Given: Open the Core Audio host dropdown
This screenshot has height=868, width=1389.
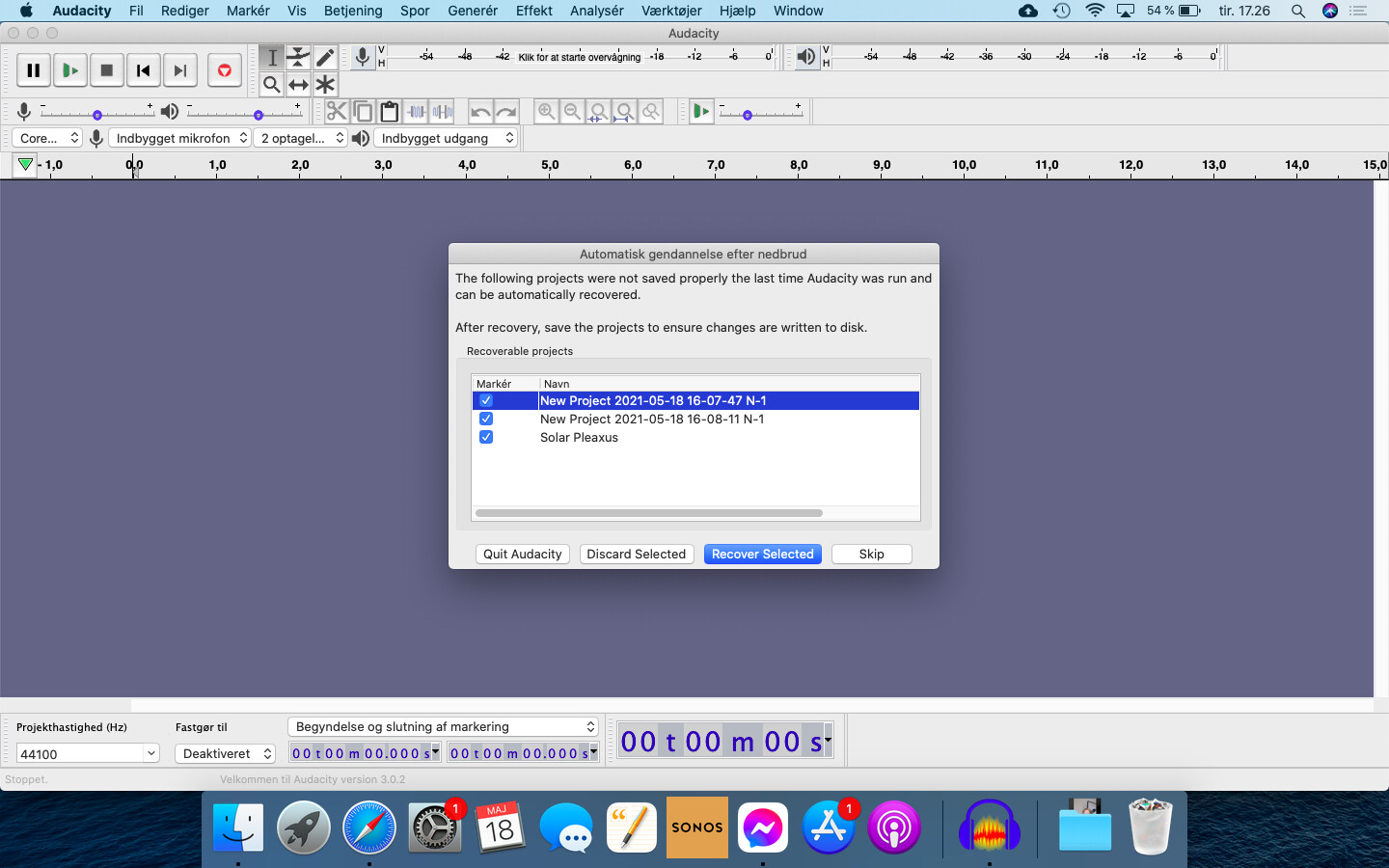Looking at the screenshot, I should click(x=47, y=138).
